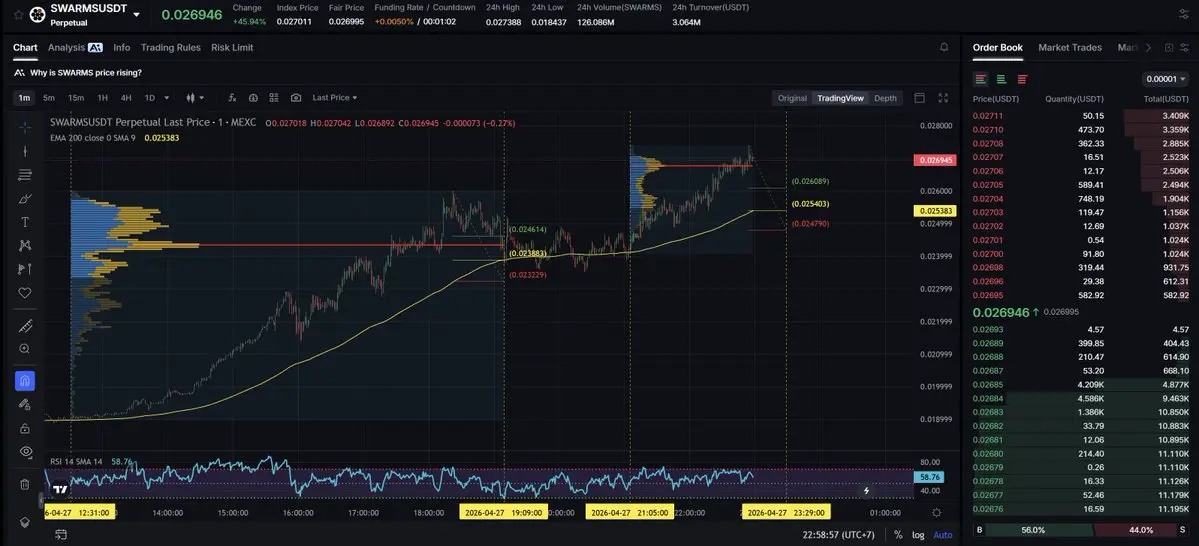Screen dimensions: 1199x546
Task: Select the text annotation tool (T)
Action: coord(24,222)
